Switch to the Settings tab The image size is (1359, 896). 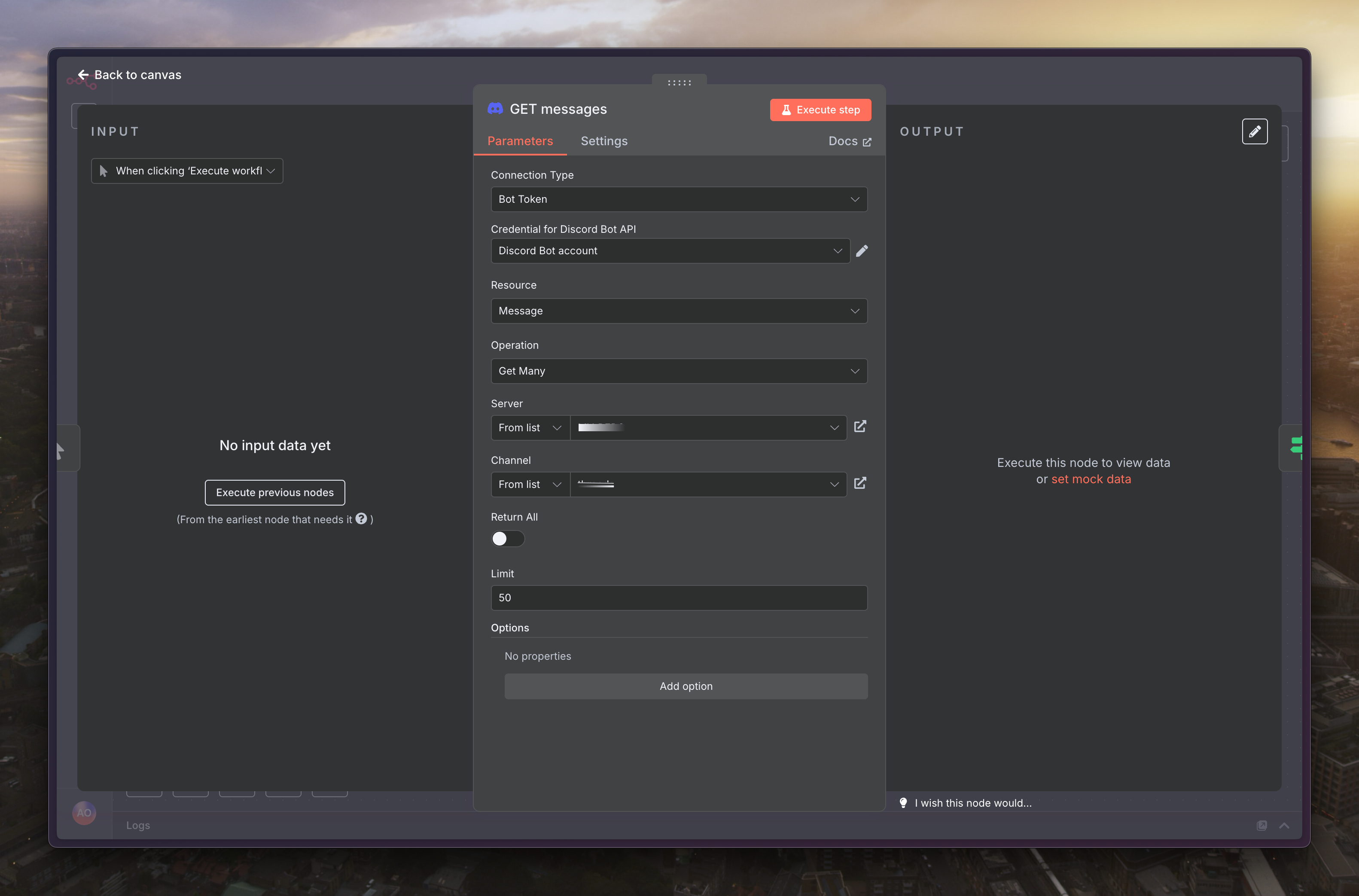click(604, 141)
